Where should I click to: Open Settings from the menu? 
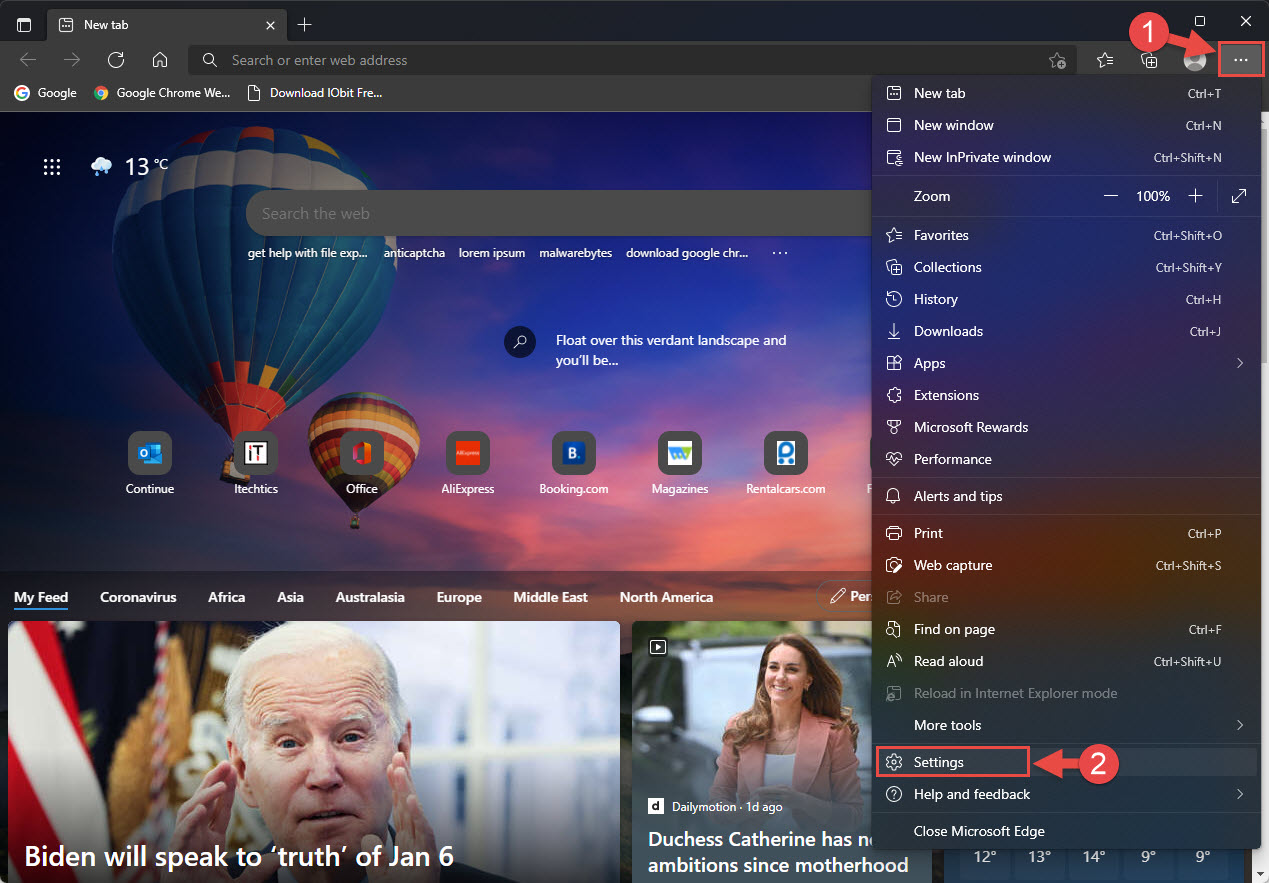(1066, 762)
